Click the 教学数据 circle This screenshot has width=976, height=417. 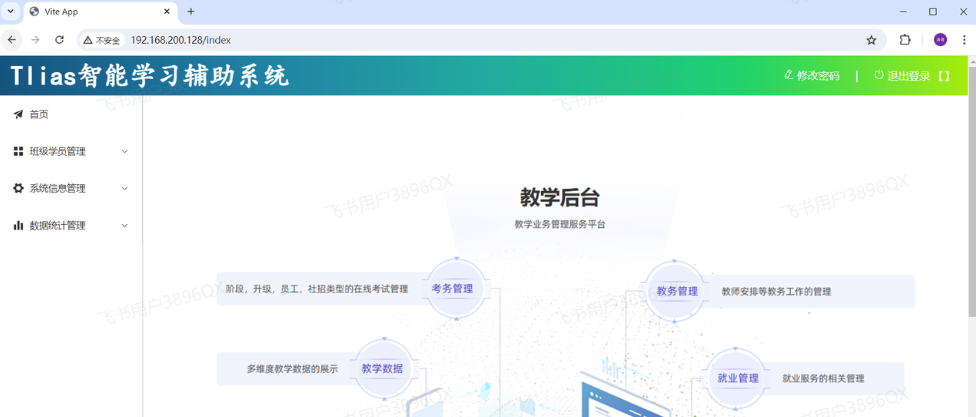384,368
